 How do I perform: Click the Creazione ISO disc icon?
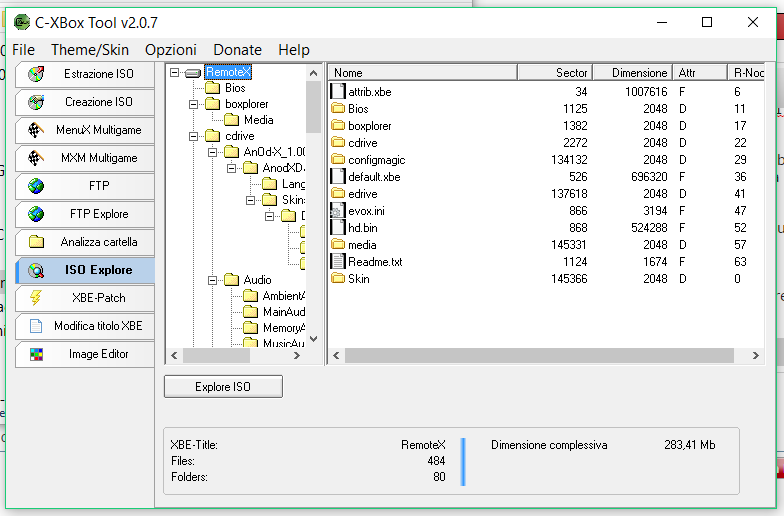pos(36,102)
